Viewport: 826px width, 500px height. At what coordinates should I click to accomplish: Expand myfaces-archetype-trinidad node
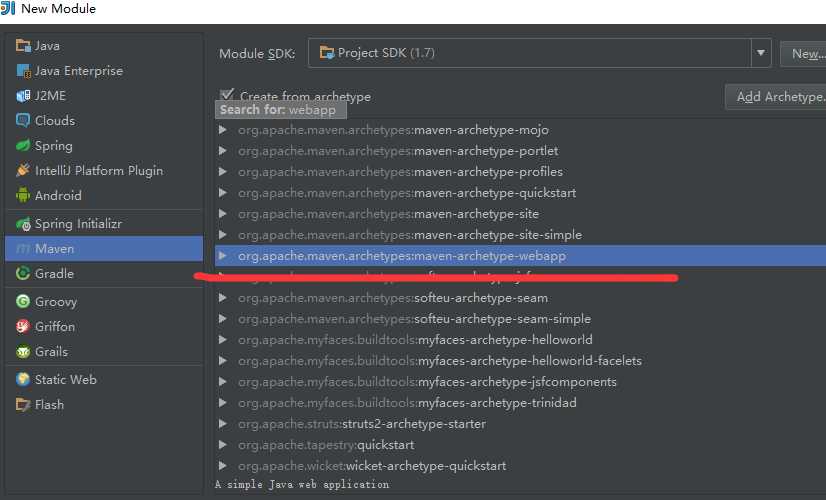pyautogui.click(x=223, y=403)
